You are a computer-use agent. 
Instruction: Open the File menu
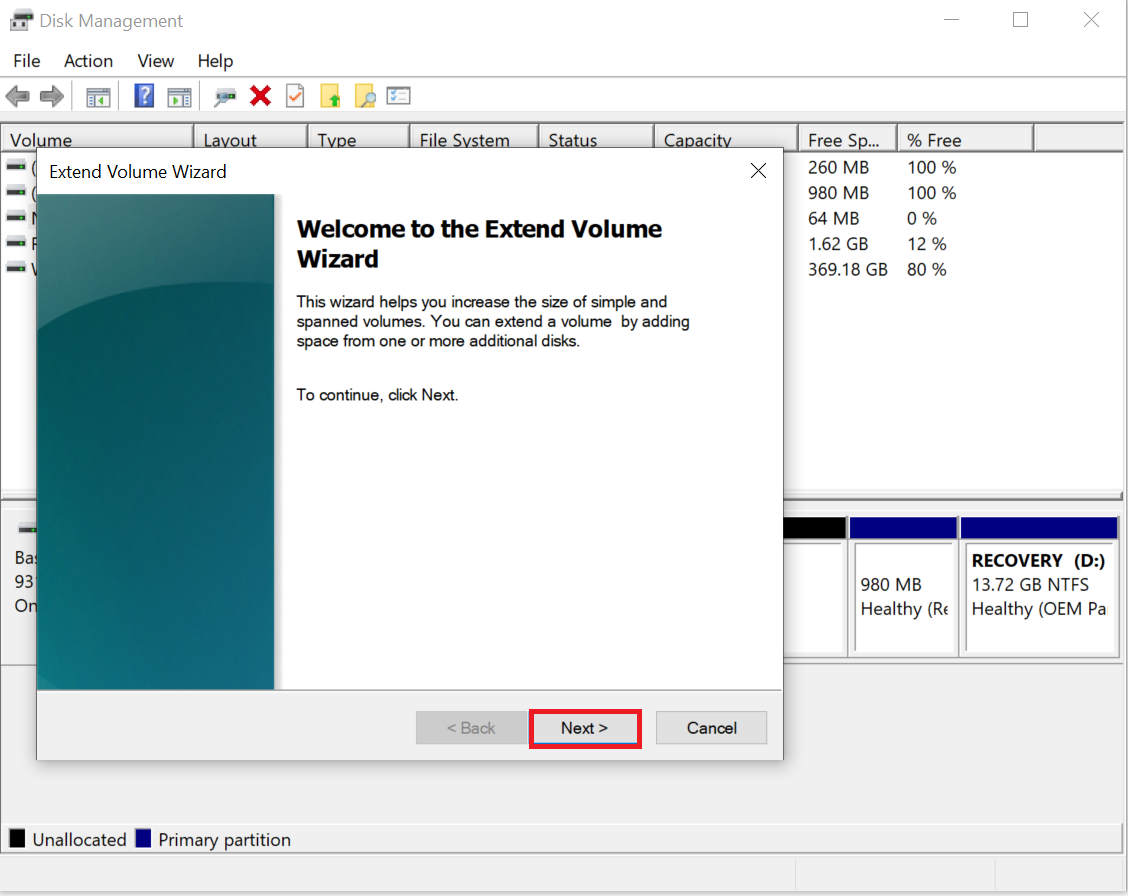[26, 61]
